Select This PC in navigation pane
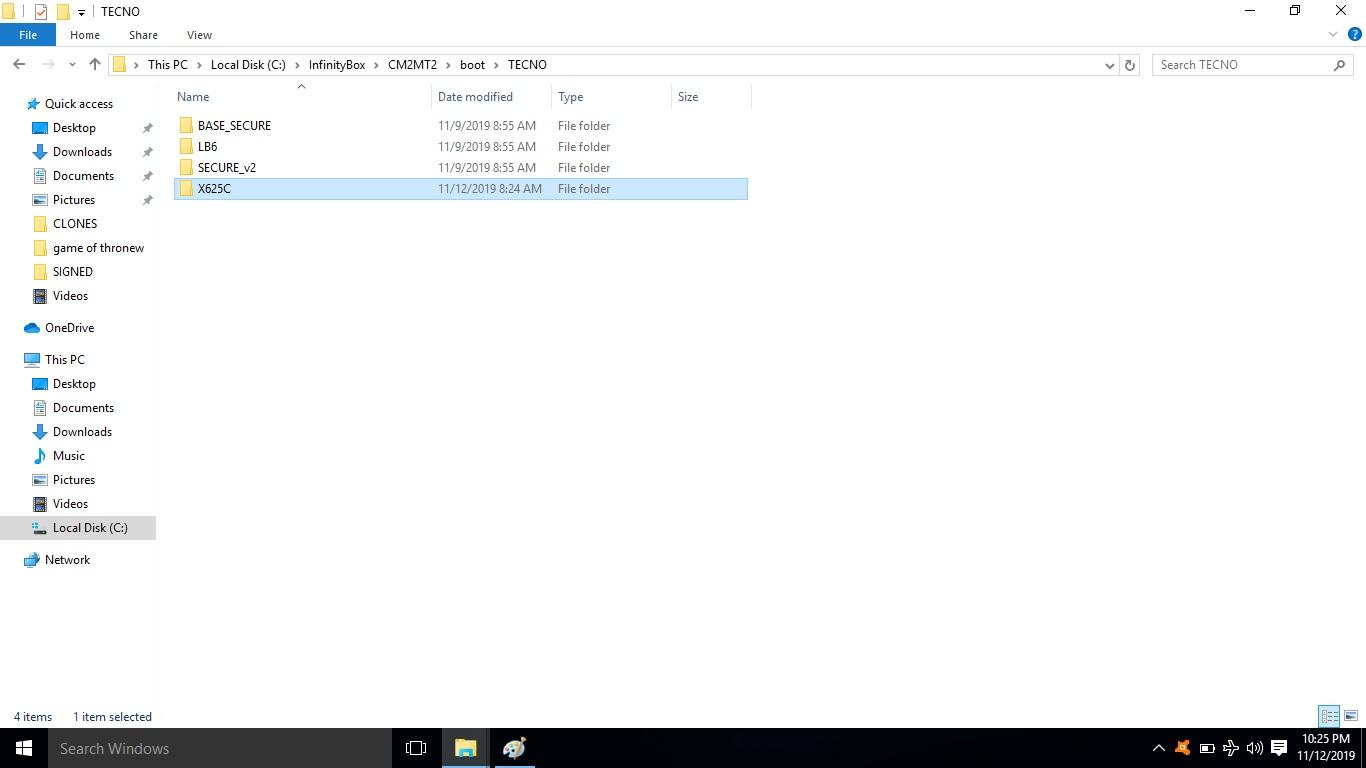Viewport: 1366px width, 768px height. (x=64, y=360)
